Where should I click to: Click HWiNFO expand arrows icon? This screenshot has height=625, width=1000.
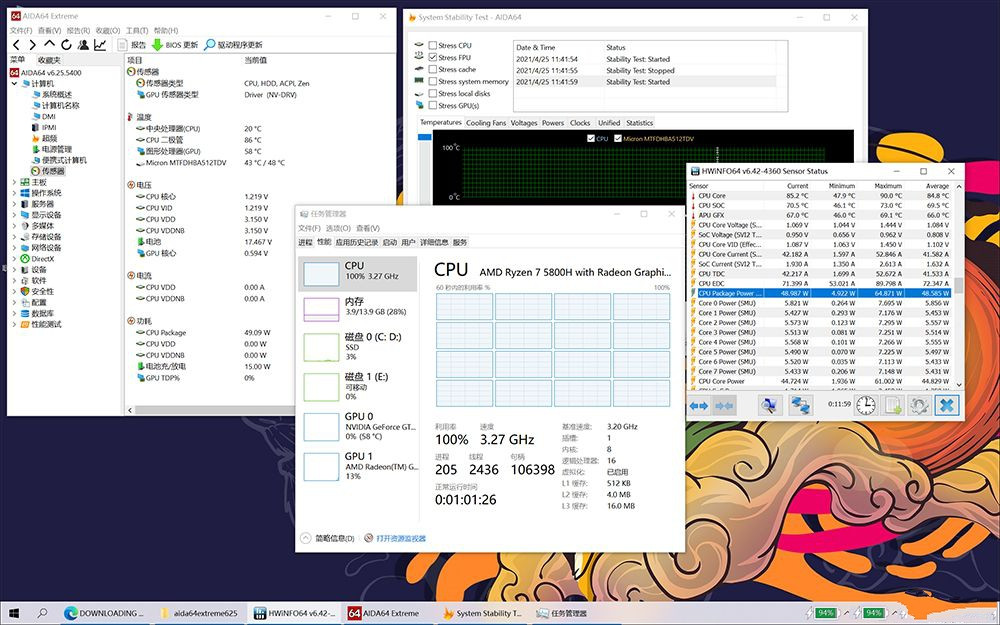(x=699, y=405)
